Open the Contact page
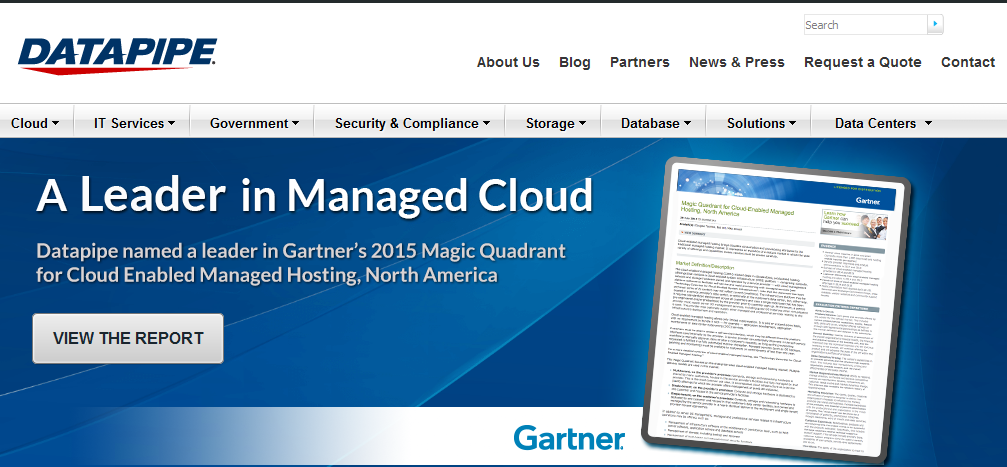The width and height of the screenshot is (1007, 467). (968, 62)
